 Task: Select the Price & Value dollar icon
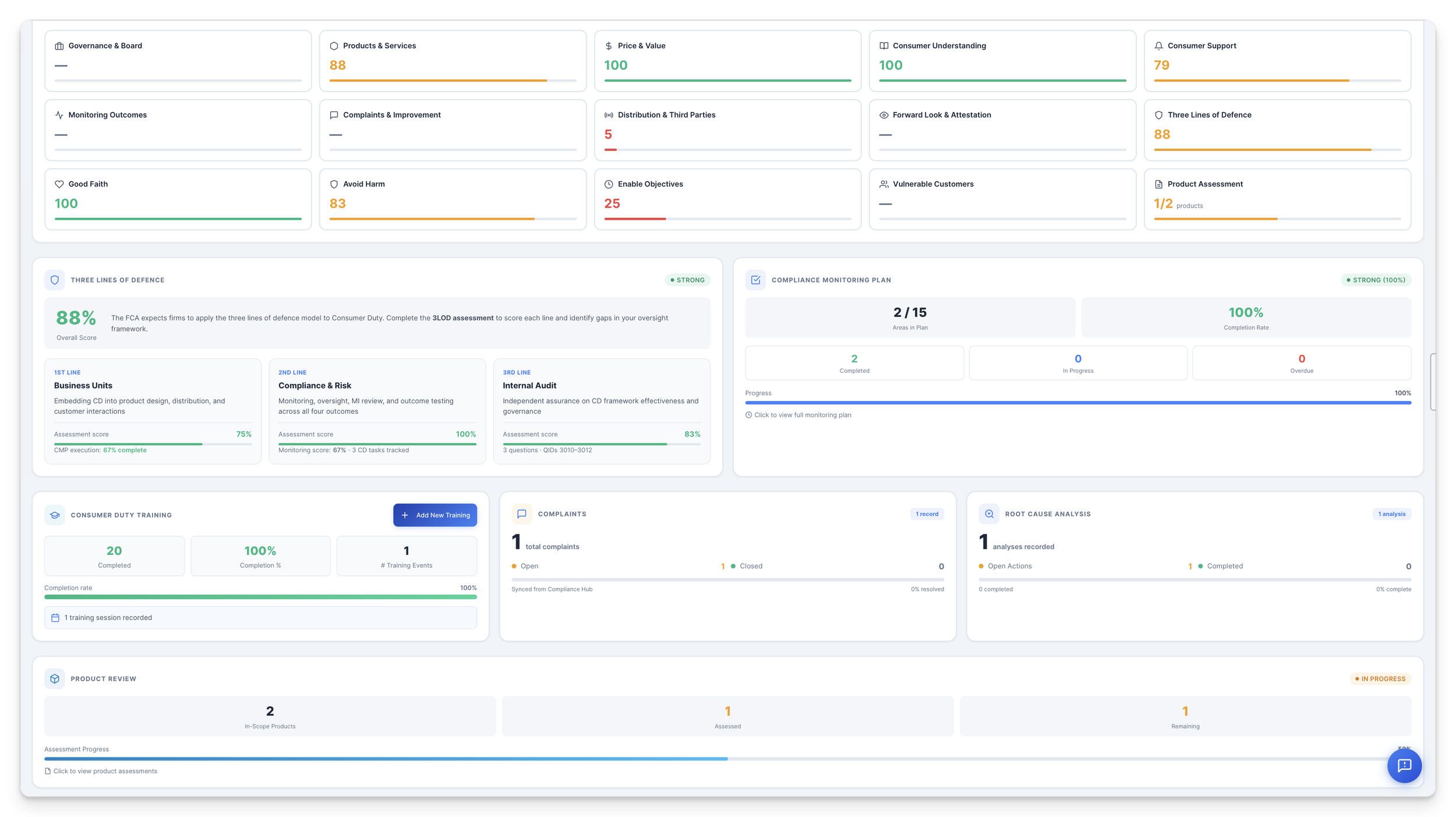tap(608, 45)
